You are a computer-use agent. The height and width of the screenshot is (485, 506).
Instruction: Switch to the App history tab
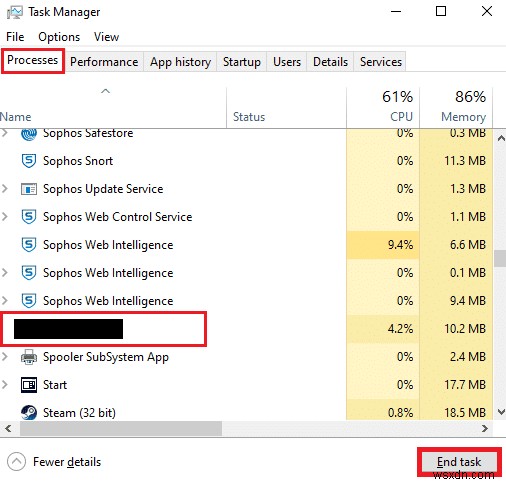(180, 62)
